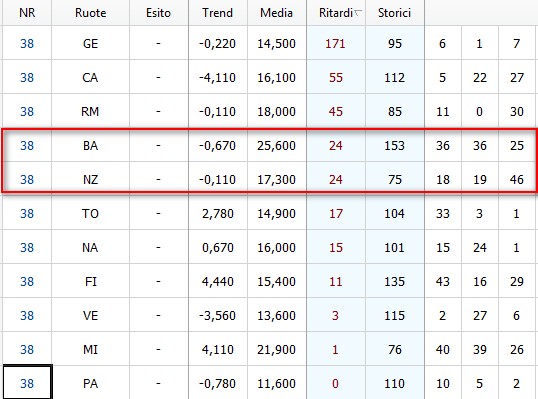Viewport: 538px width, 399px height.
Task: Toggle the sort arrow beside Ritardi
Action: click(358, 13)
